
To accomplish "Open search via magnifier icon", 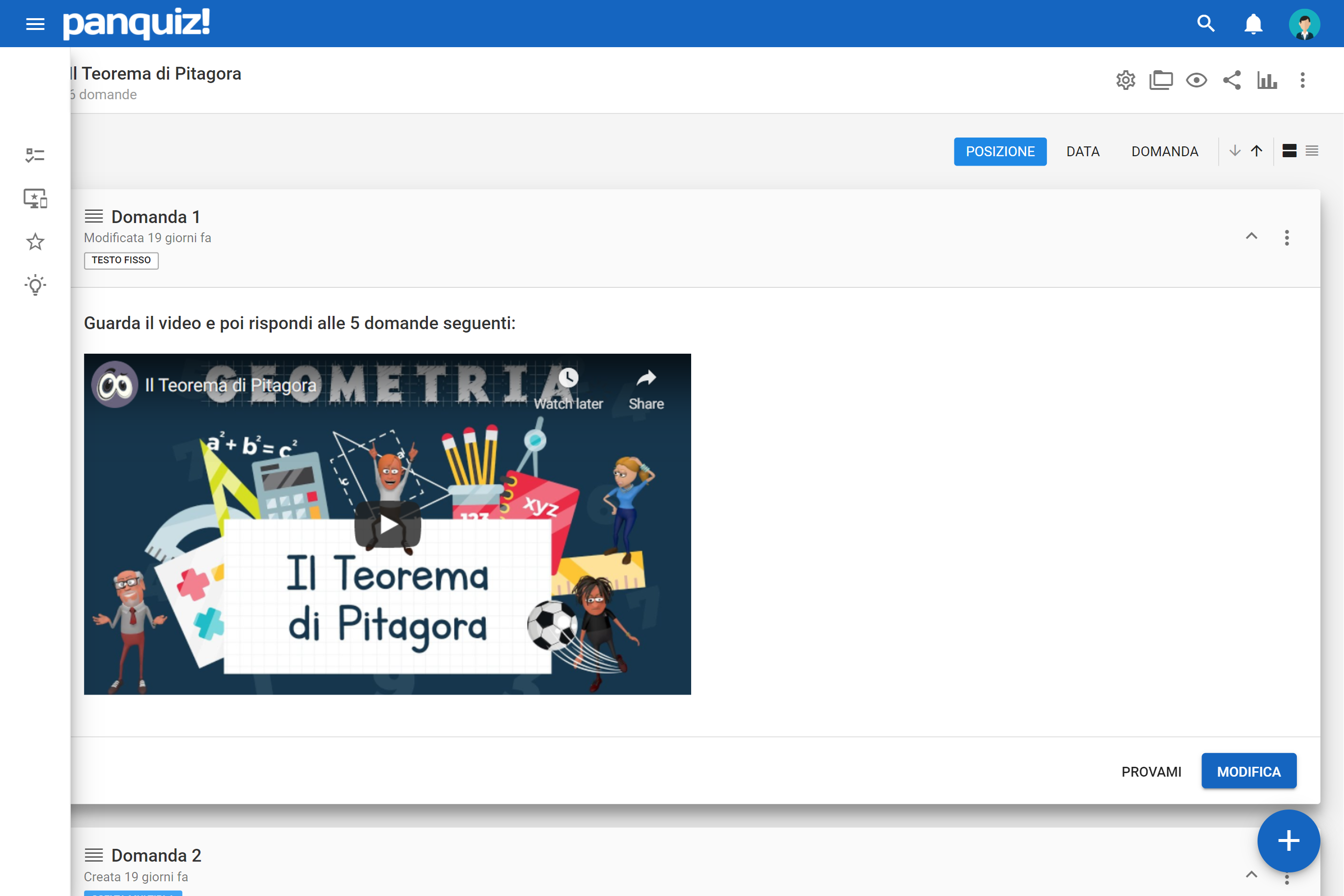I will (1205, 24).
